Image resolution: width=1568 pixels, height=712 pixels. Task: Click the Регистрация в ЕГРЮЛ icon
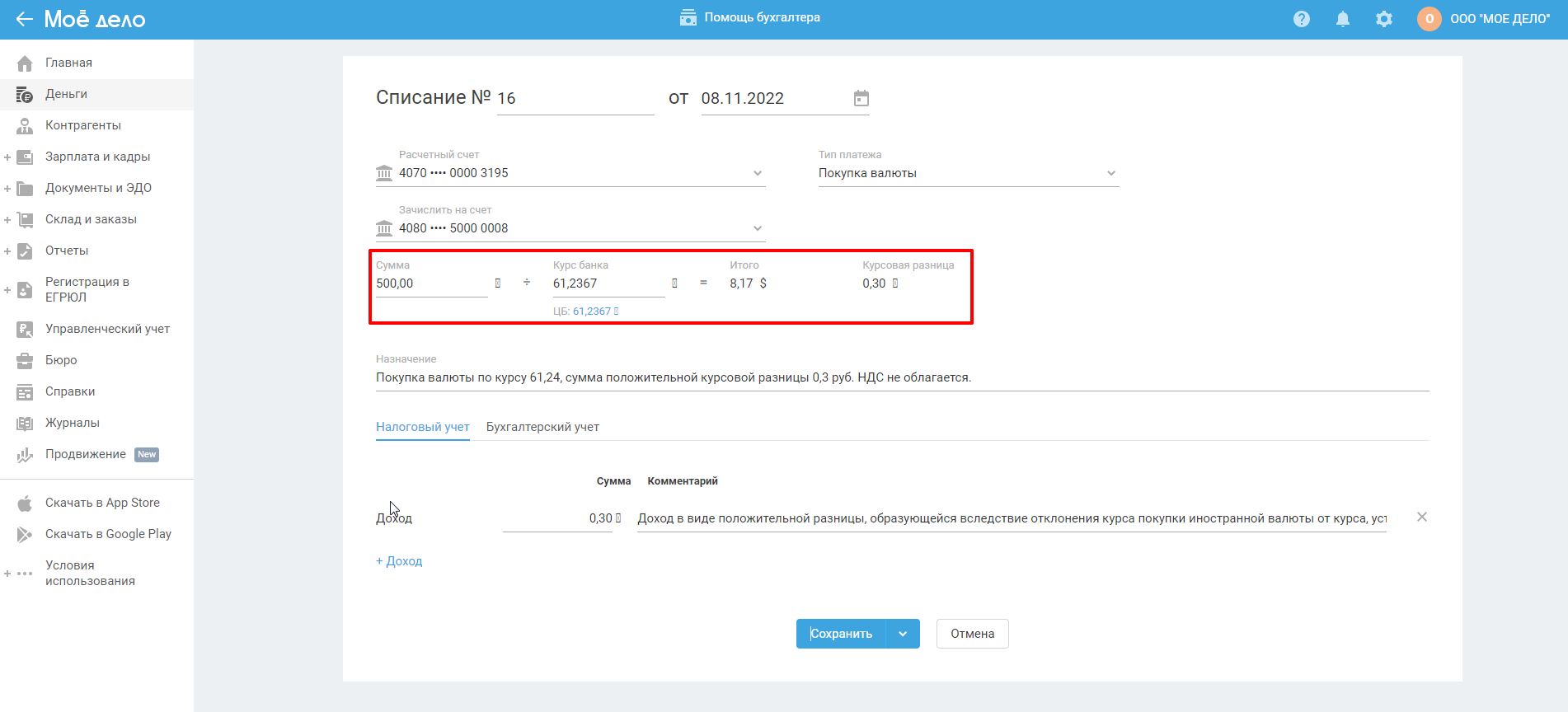point(25,289)
